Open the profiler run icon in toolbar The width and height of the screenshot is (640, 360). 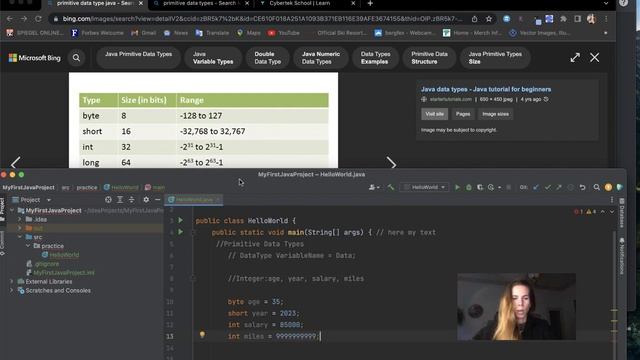491,187
